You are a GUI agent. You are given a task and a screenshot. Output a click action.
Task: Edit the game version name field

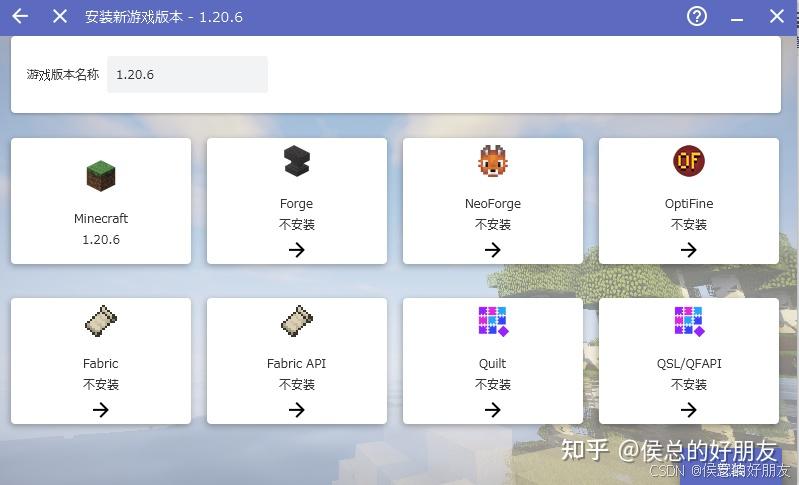(x=187, y=74)
